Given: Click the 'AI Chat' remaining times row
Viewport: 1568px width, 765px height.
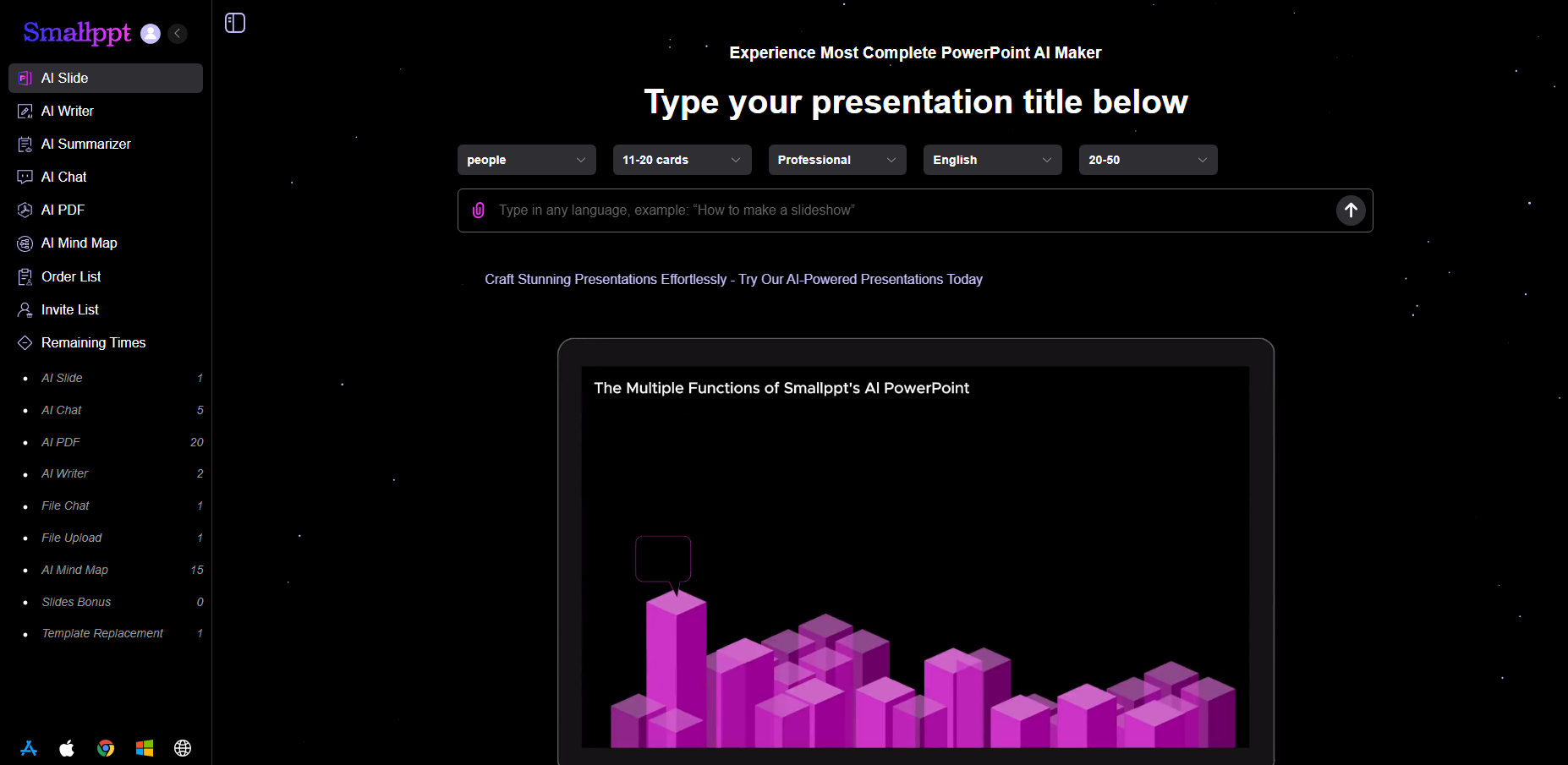Looking at the screenshot, I should [113, 410].
